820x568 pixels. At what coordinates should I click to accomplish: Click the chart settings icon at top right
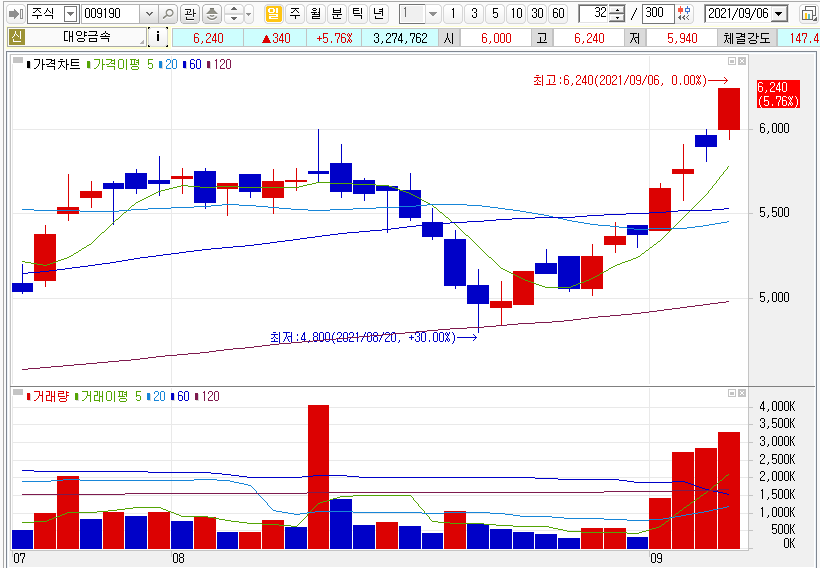pyautogui.click(x=809, y=14)
